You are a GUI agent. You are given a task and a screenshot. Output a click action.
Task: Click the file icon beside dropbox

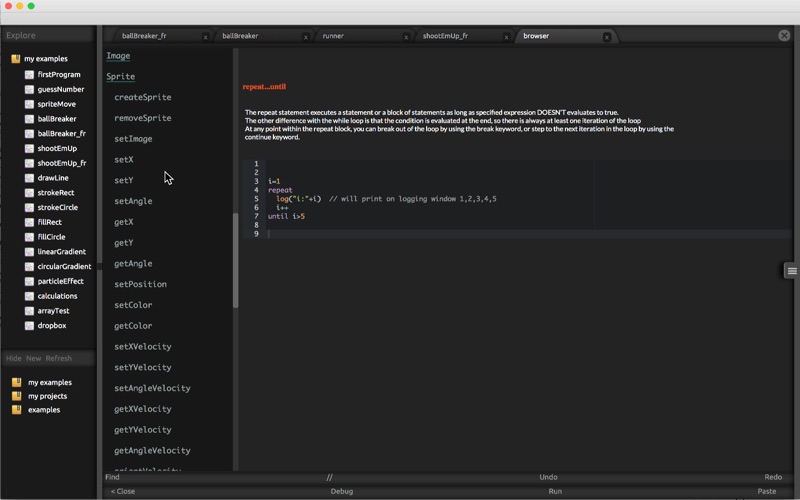30,326
